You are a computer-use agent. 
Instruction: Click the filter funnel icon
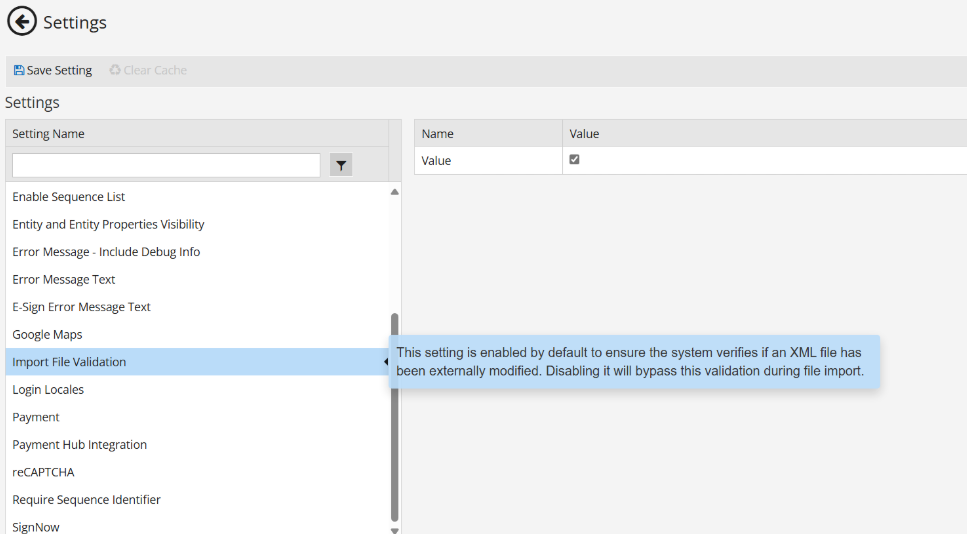(341, 166)
